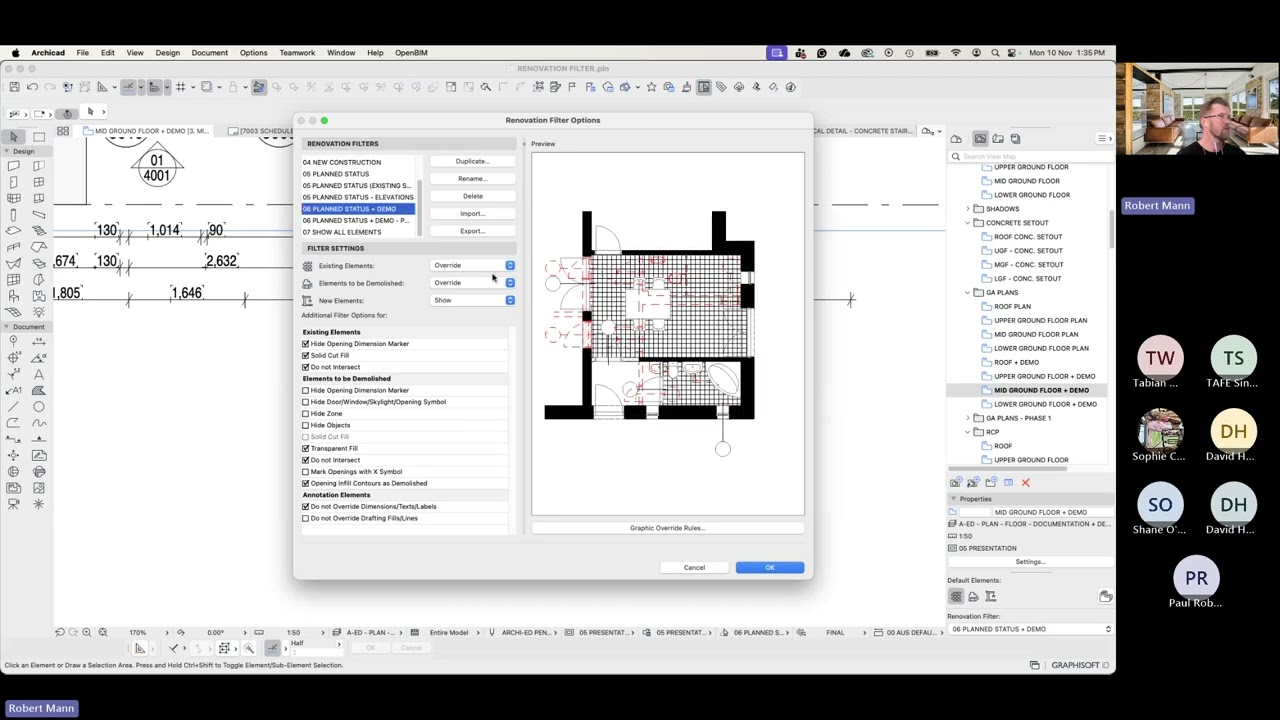Image resolution: width=1280 pixels, height=720 pixels.
Task: Collapse the CONCRETE SETOUT folder
Action: tap(968, 223)
